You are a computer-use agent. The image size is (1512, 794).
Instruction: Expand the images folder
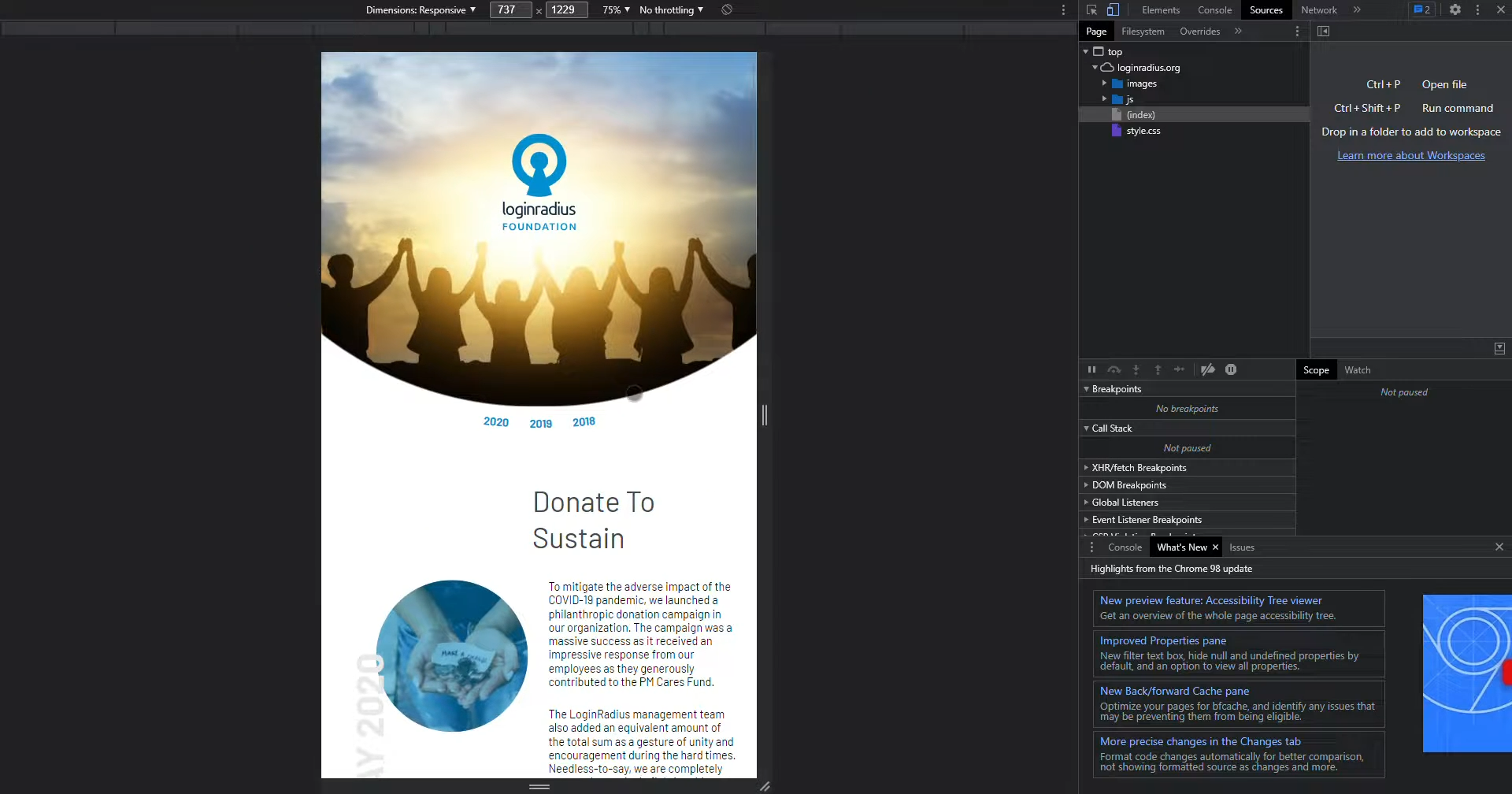[x=1104, y=83]
